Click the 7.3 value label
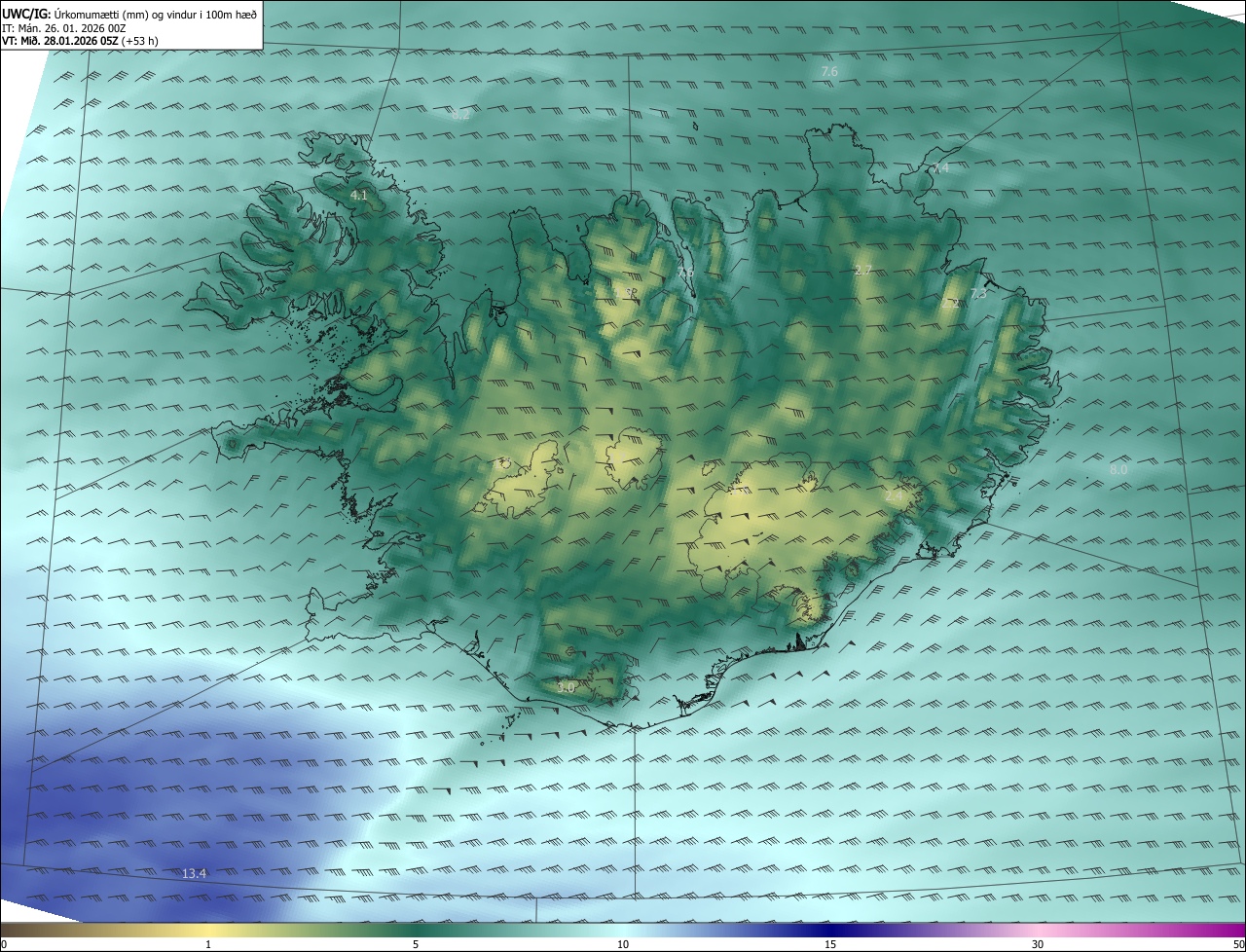Viewport: 1246px width, 952px height. 978,293
